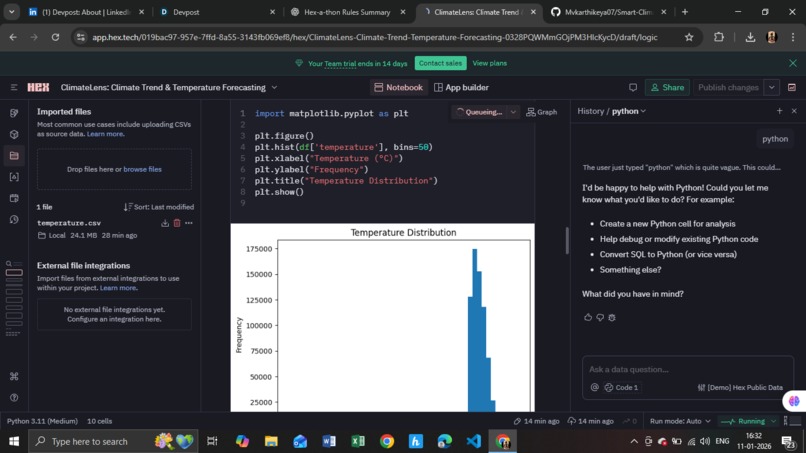Switch to Devpost browser tab

(216, 11)
